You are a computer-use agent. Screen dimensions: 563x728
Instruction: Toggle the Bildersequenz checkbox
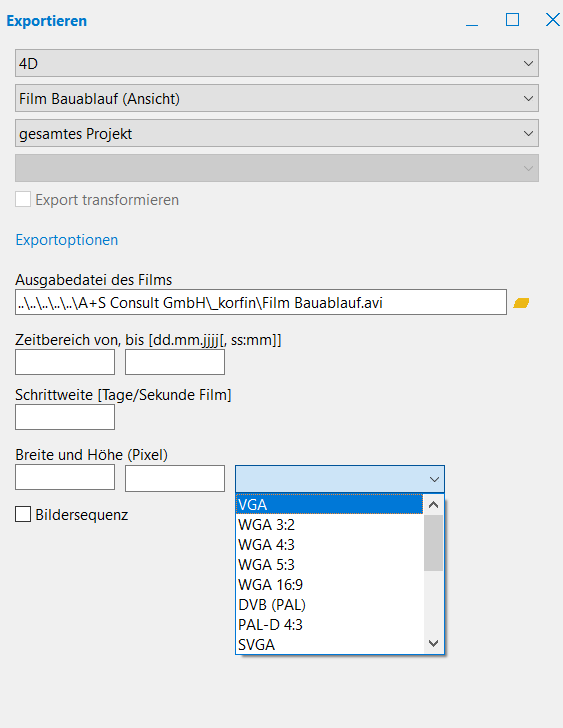pos(23,514)
